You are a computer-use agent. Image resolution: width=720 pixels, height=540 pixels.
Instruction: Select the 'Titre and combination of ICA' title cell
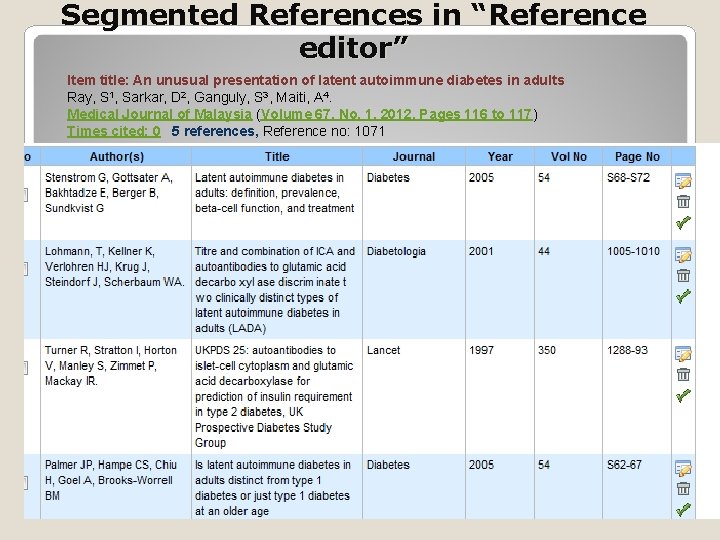click(x=277, y=289)
